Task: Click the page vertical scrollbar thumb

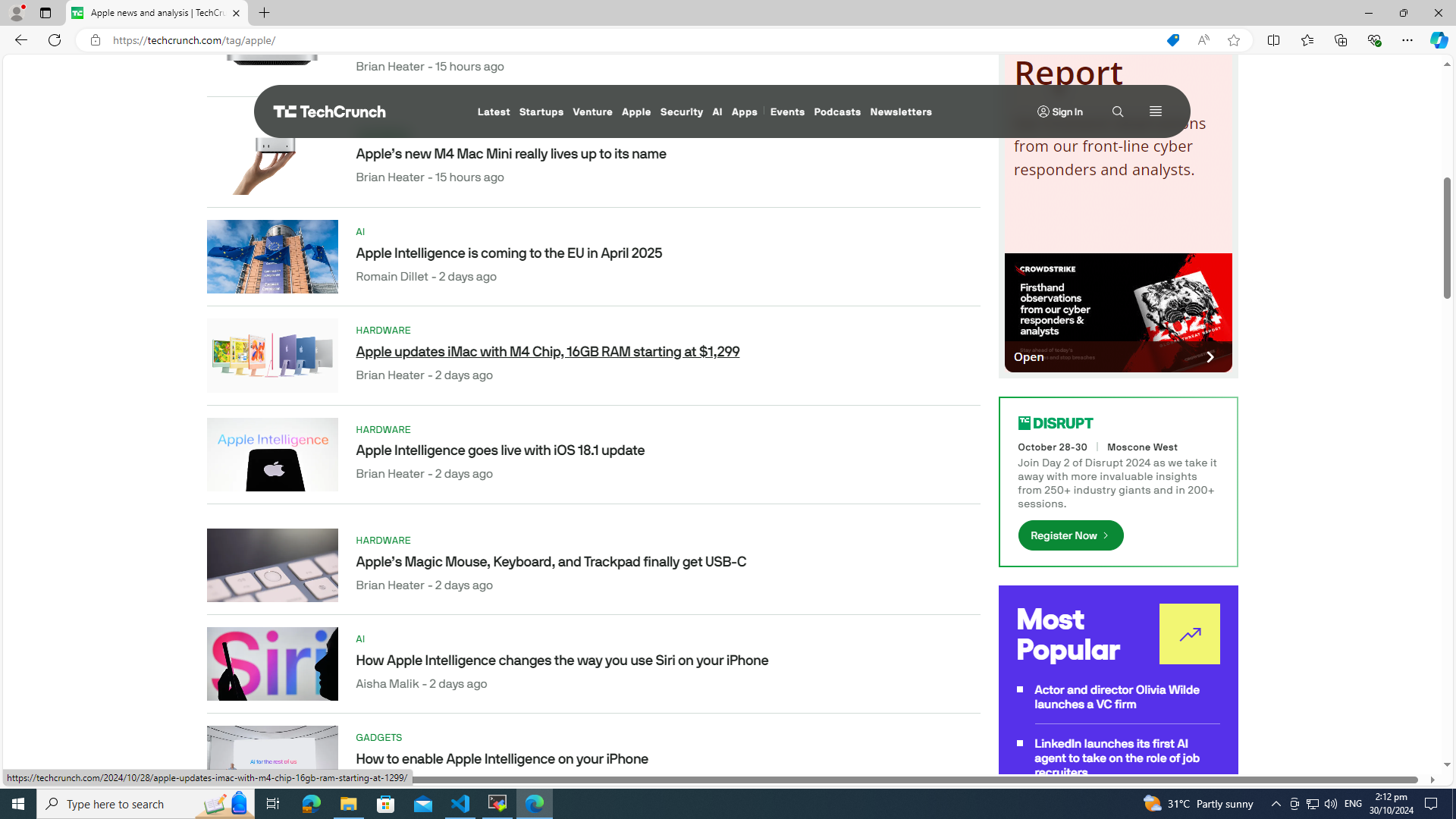Action: point(1446,237)
